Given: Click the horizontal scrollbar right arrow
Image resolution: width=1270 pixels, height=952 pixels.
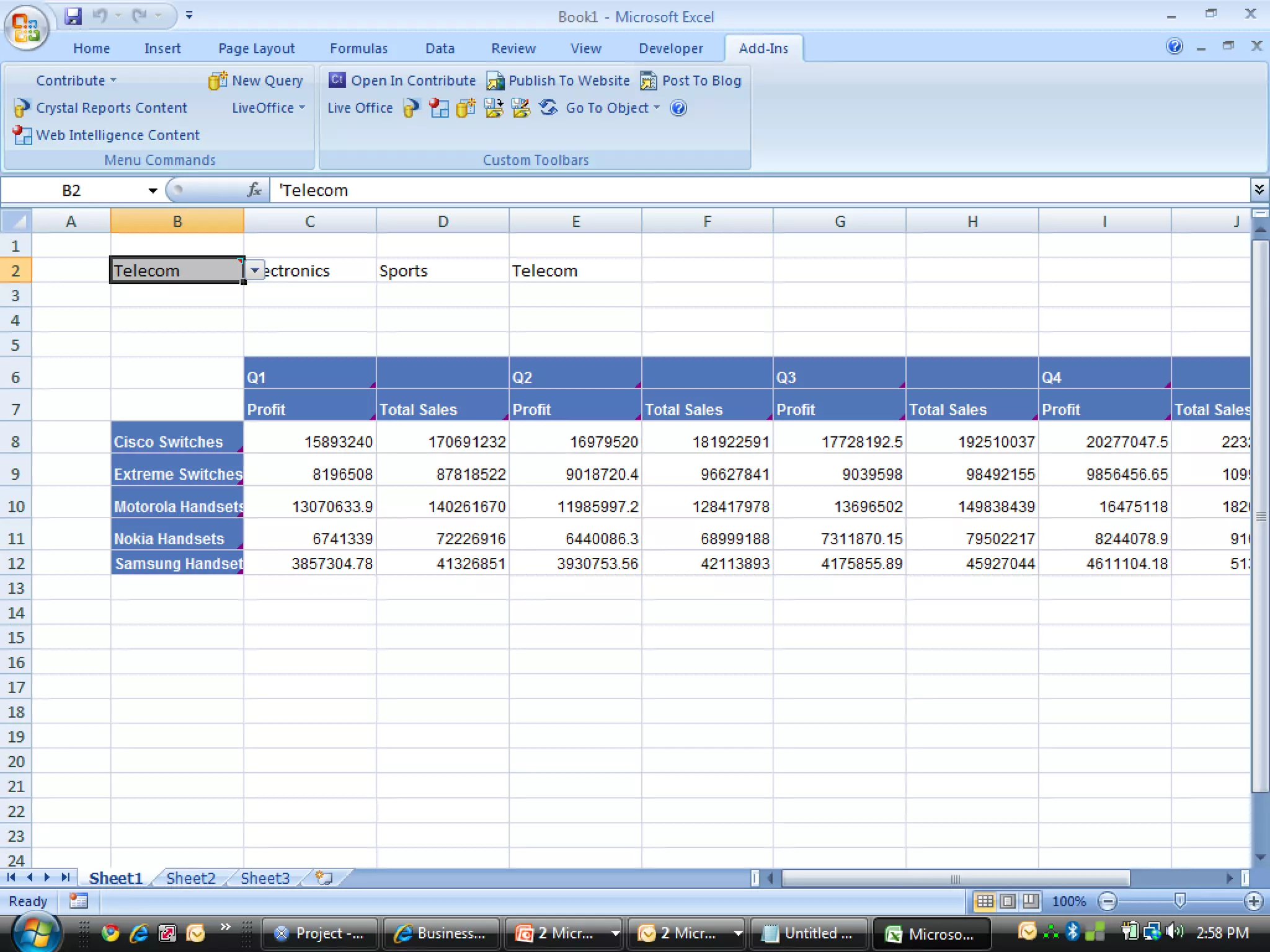Looking at the screenshot, I should click(x=1230, y=878).
